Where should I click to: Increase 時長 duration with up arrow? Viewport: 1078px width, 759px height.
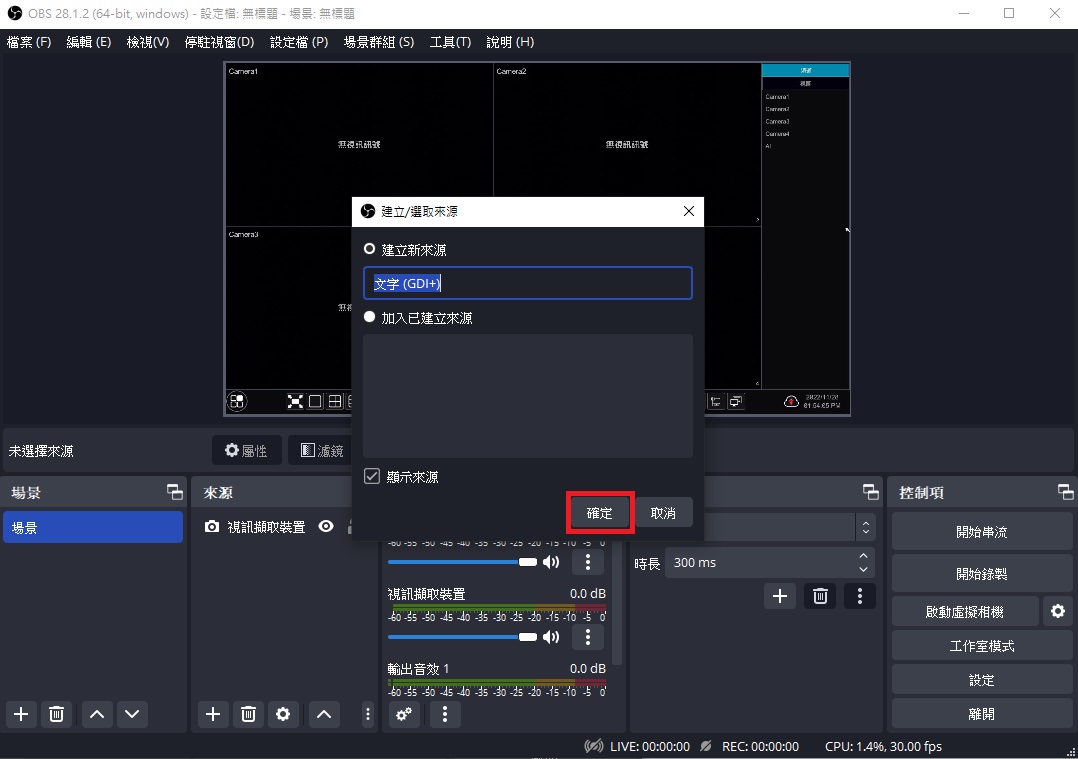[x=864, y=556]
